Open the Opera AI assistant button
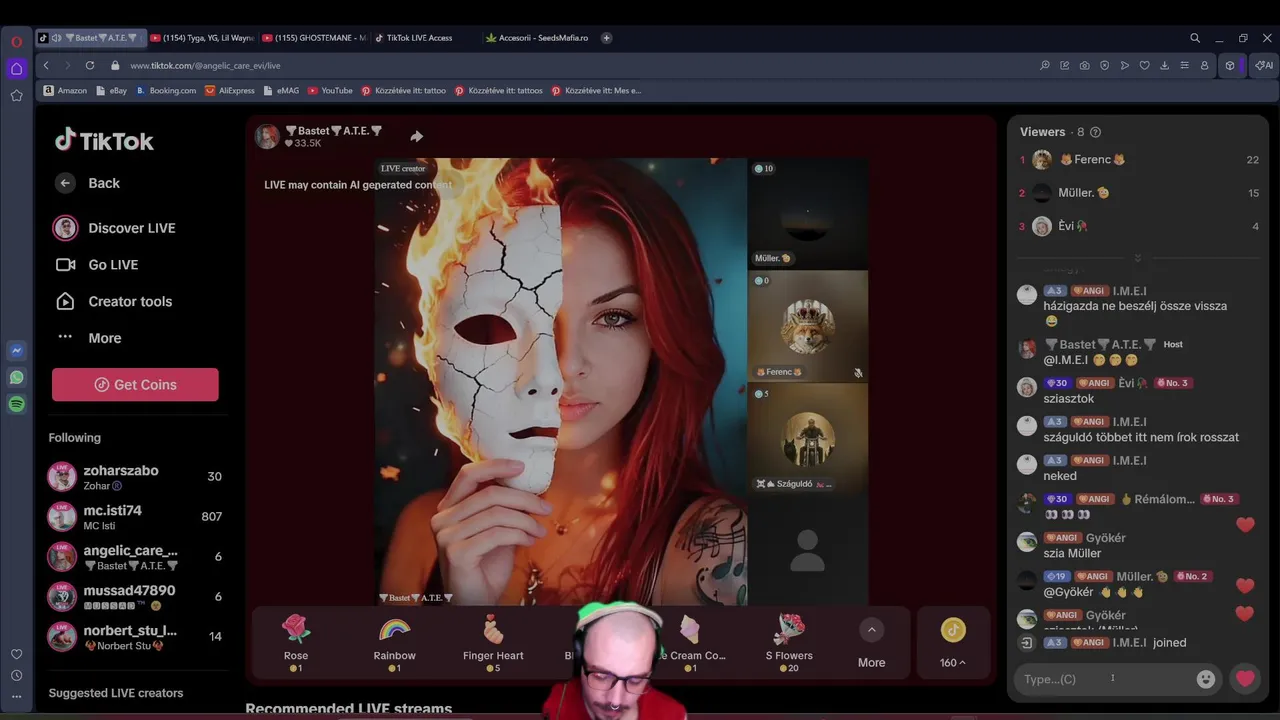 [1264, 65]
